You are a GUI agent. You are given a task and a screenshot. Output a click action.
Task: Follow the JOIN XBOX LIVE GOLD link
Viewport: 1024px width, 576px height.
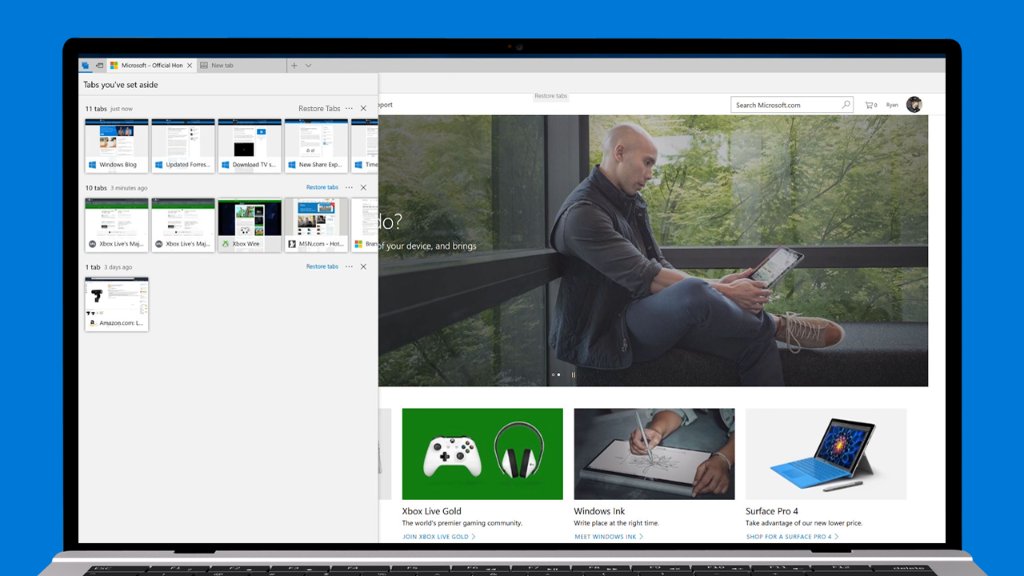tap(439, 537)
